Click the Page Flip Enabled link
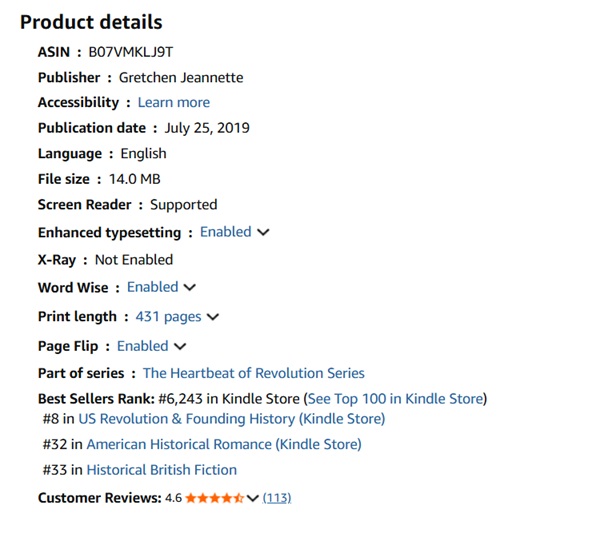Screen dimensions: 600x533 (143, 346)
